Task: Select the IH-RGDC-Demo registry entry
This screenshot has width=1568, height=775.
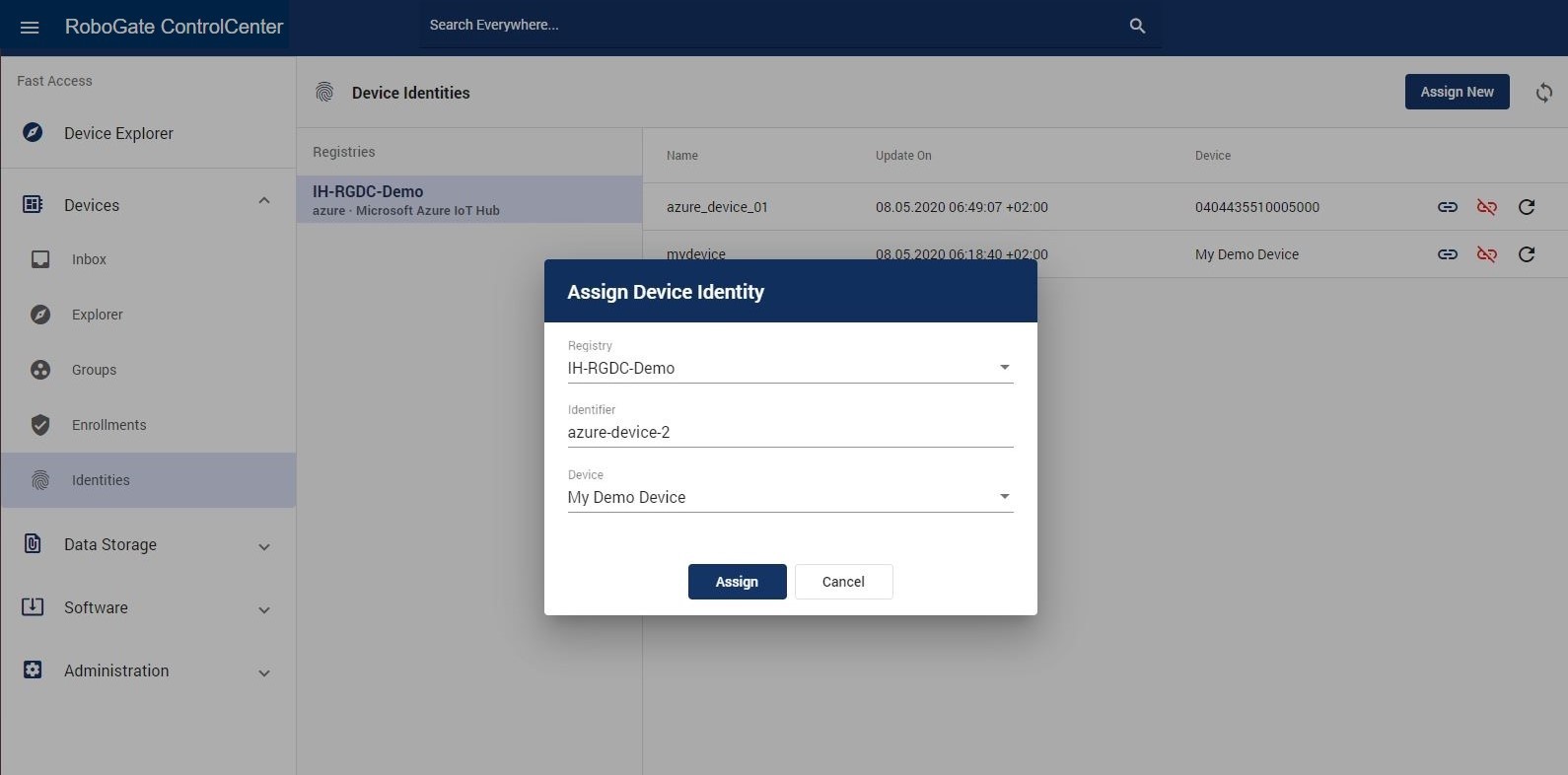Action: pyautogui.click(x=469, y=199)
